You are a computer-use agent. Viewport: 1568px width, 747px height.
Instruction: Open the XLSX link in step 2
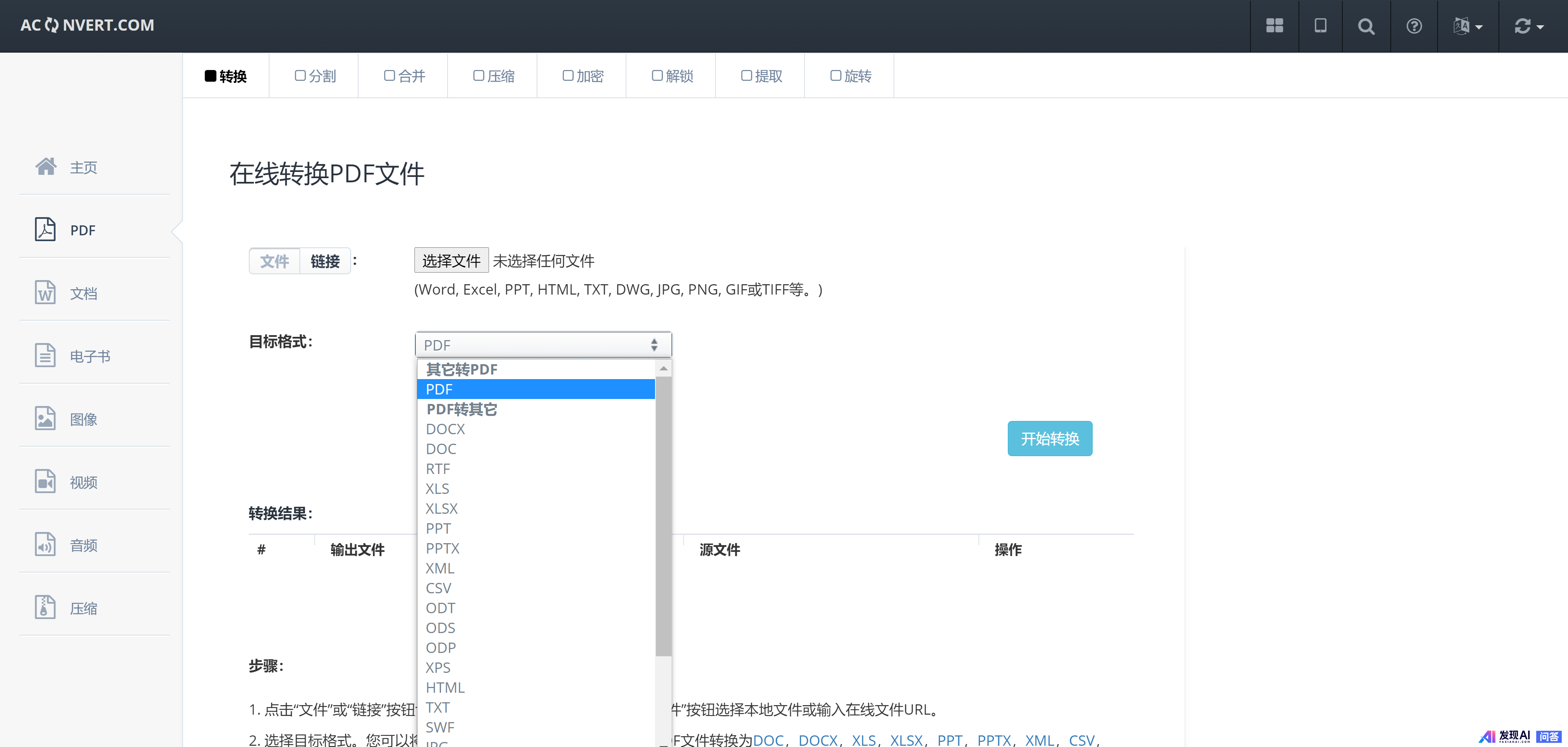[x=906, y=740]
